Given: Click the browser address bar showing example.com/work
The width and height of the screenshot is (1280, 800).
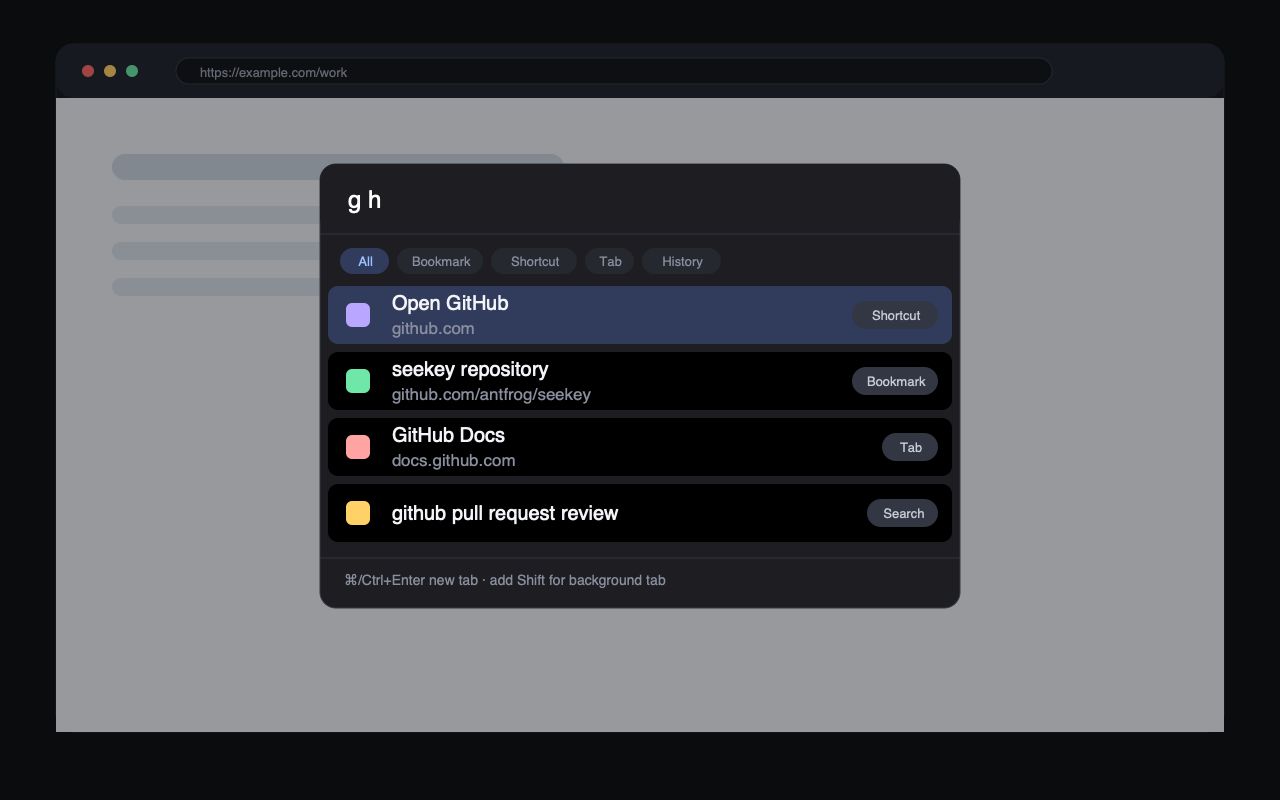Looking at the screenshot, I should tap(614, 72).
